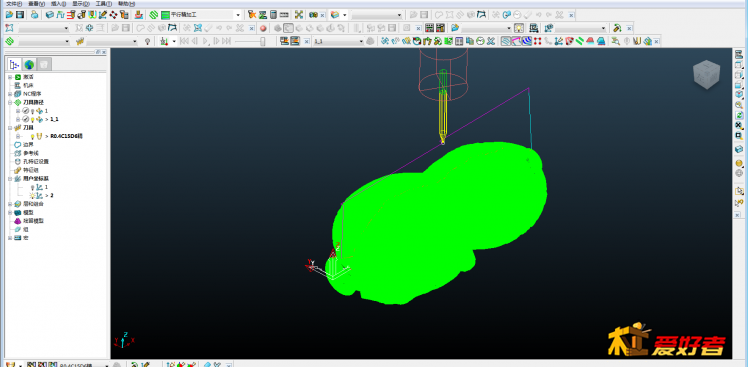Click the blue block definition icon
Viewport: 748px width, 367px height.
[x=49, y=15]
